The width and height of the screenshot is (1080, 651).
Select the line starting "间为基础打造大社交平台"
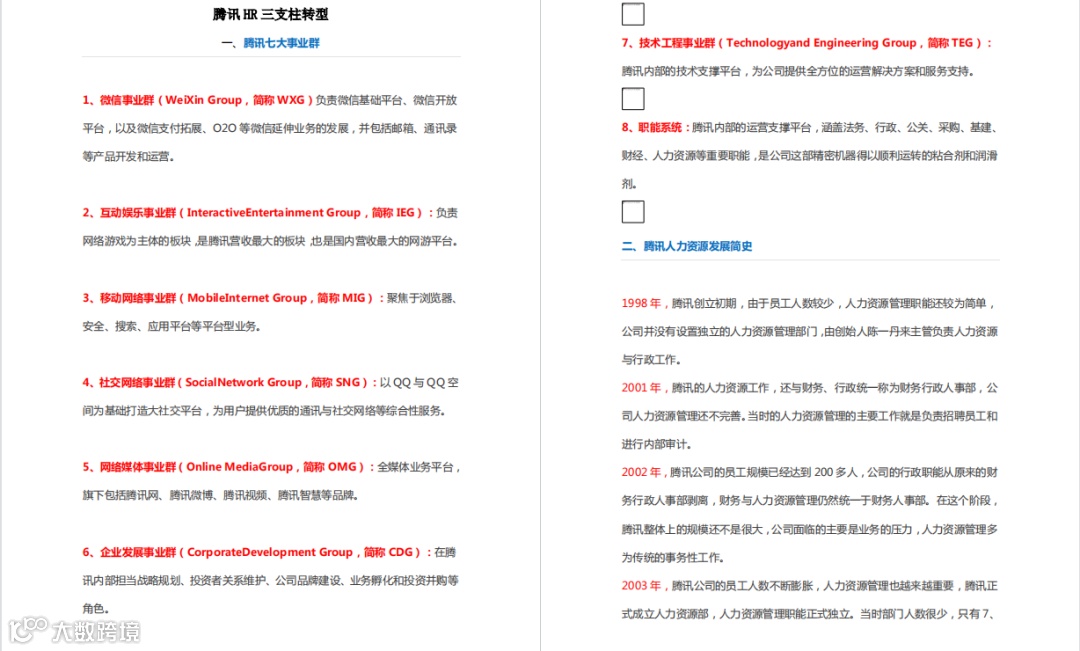[x=264, y=411]
